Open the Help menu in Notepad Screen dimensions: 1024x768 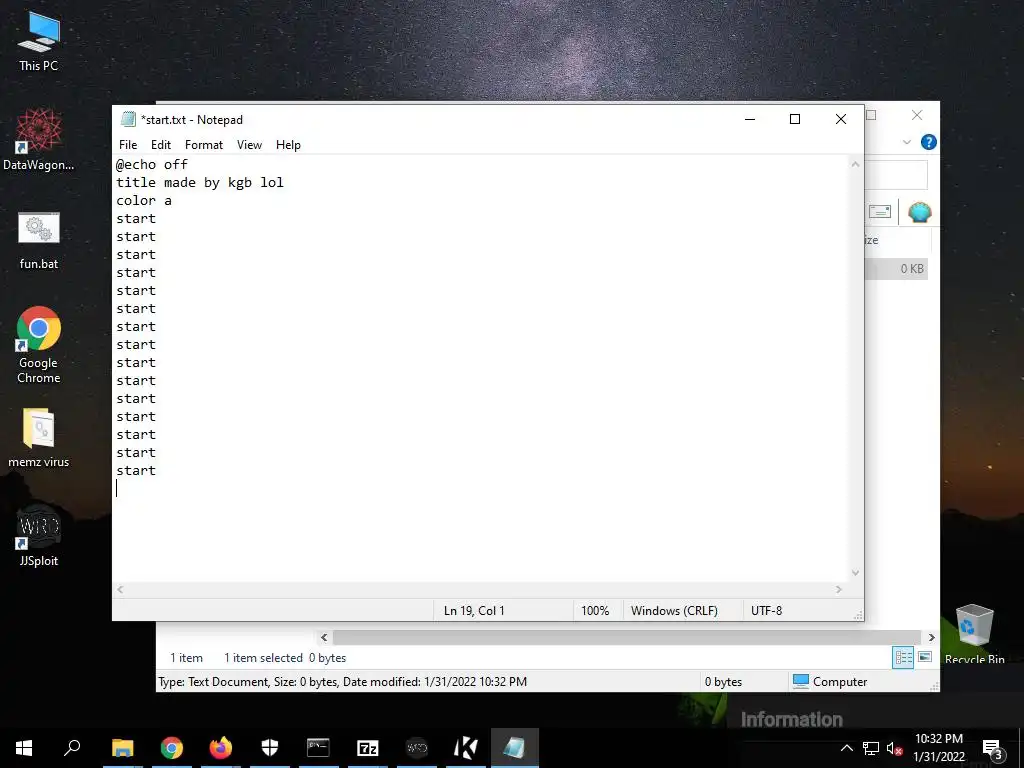(288, 145)
